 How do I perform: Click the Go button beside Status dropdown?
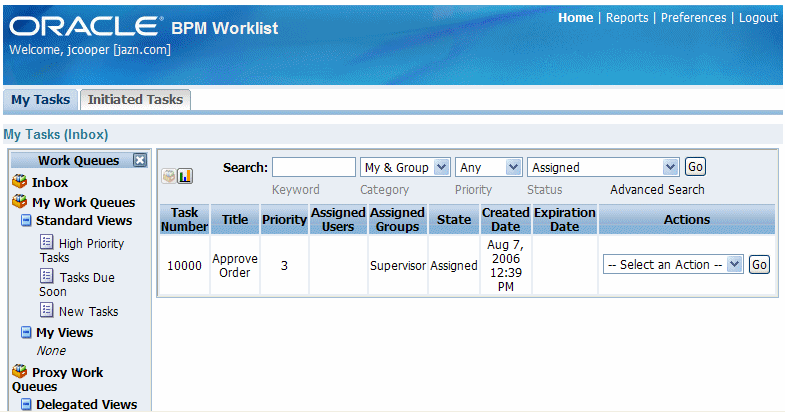695,167
